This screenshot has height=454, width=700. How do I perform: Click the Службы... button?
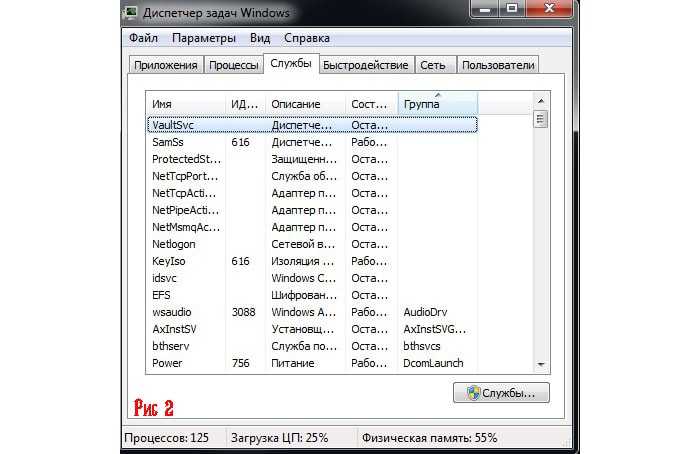tap(501, 393)
